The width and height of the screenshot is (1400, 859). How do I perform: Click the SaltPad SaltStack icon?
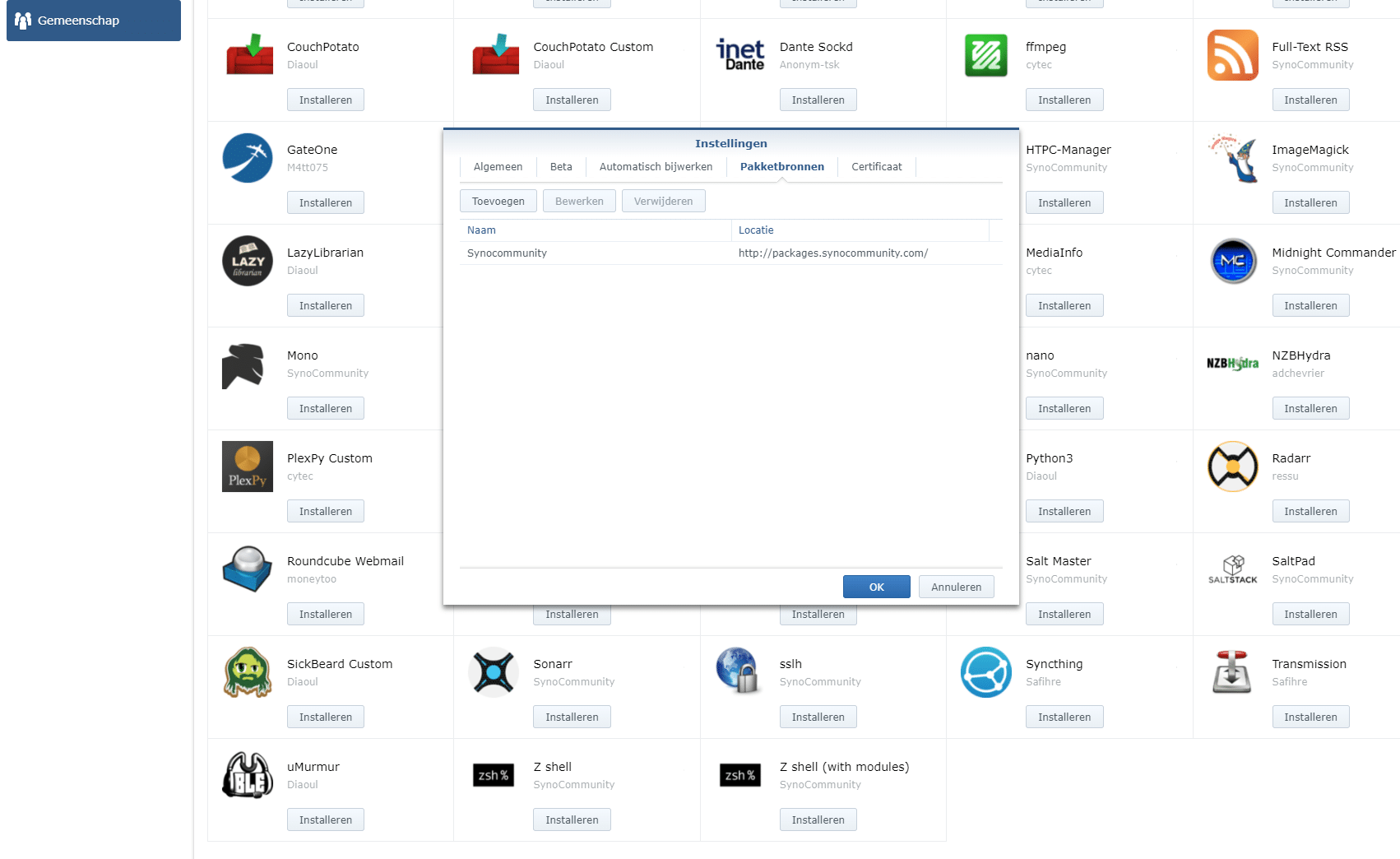click(1232, 569)
